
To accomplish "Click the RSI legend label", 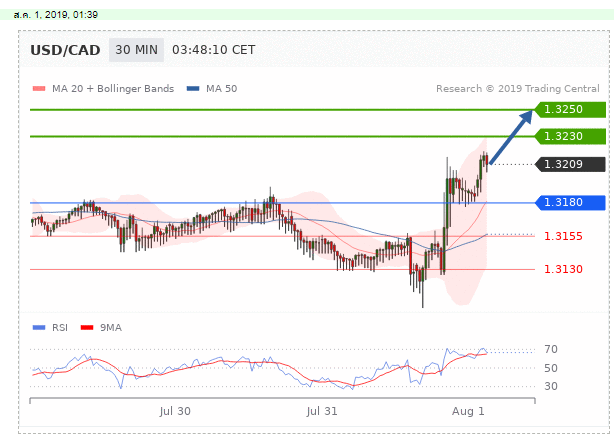I will 60,327.
